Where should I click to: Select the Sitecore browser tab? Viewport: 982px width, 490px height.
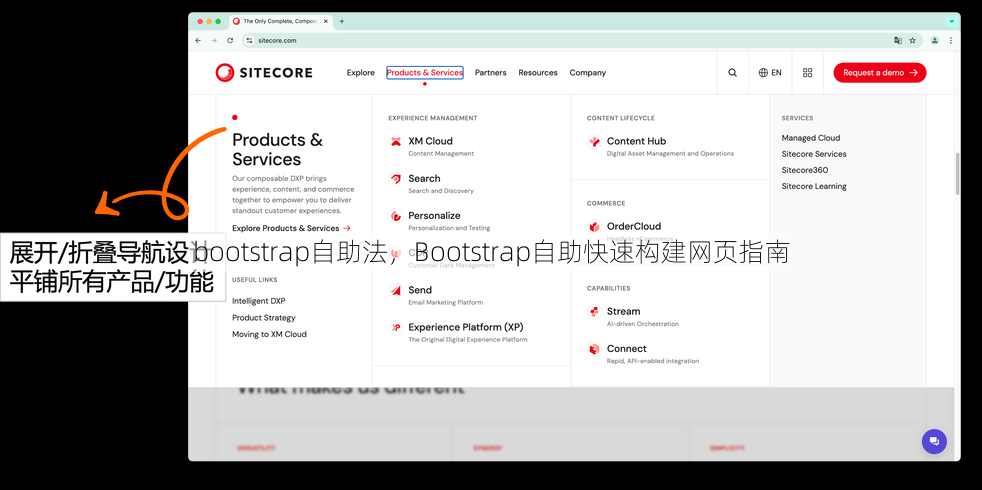click(279, 21)
